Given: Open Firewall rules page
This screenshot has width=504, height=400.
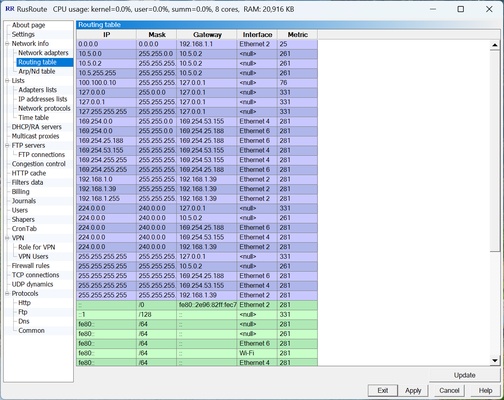Looking at the screenshot, I should click(30, 266).
